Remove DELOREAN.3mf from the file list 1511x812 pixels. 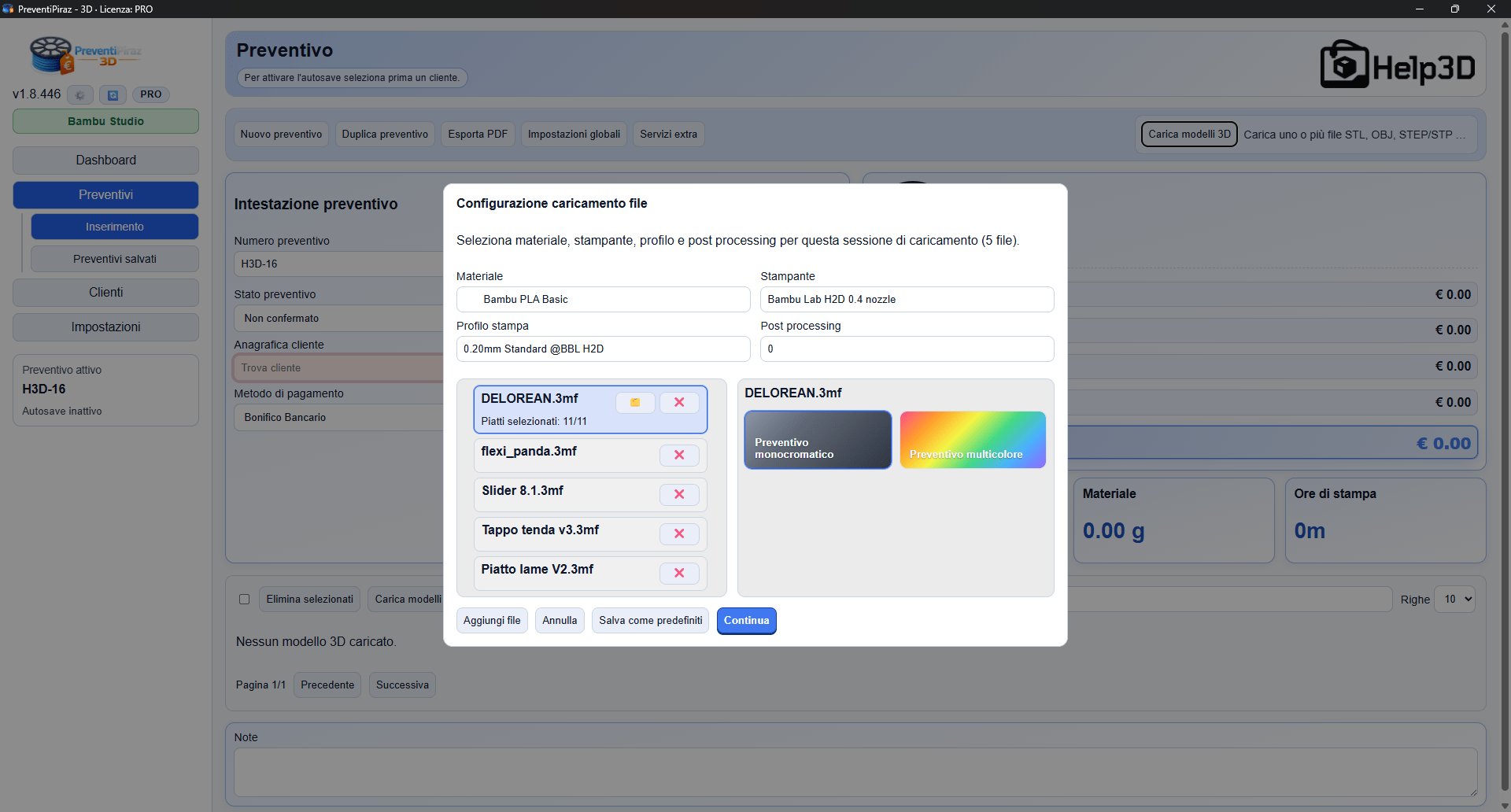[x=679, y=402]
